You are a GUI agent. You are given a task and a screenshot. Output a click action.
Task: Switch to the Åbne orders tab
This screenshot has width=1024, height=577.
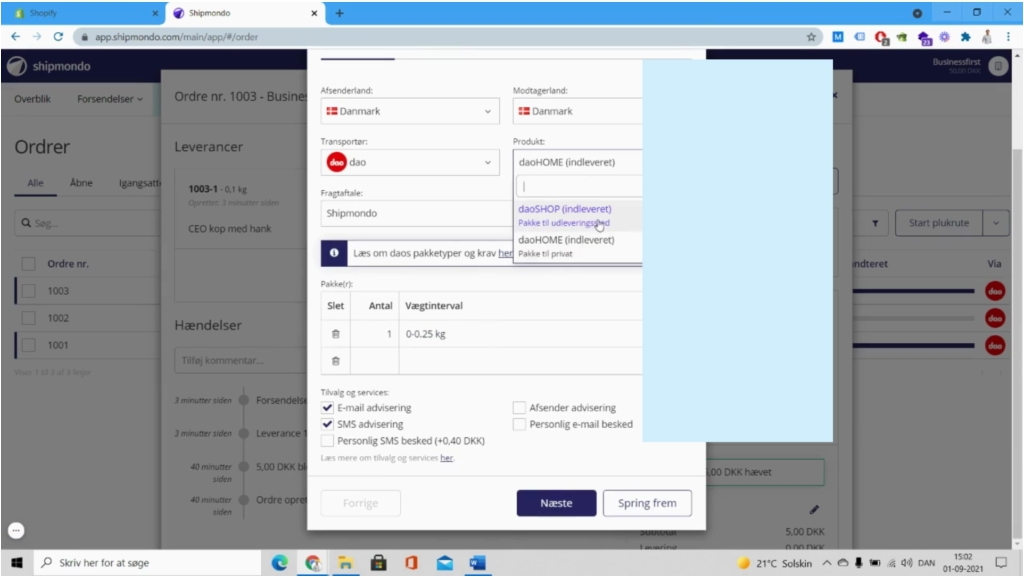(x=81, y=183)
